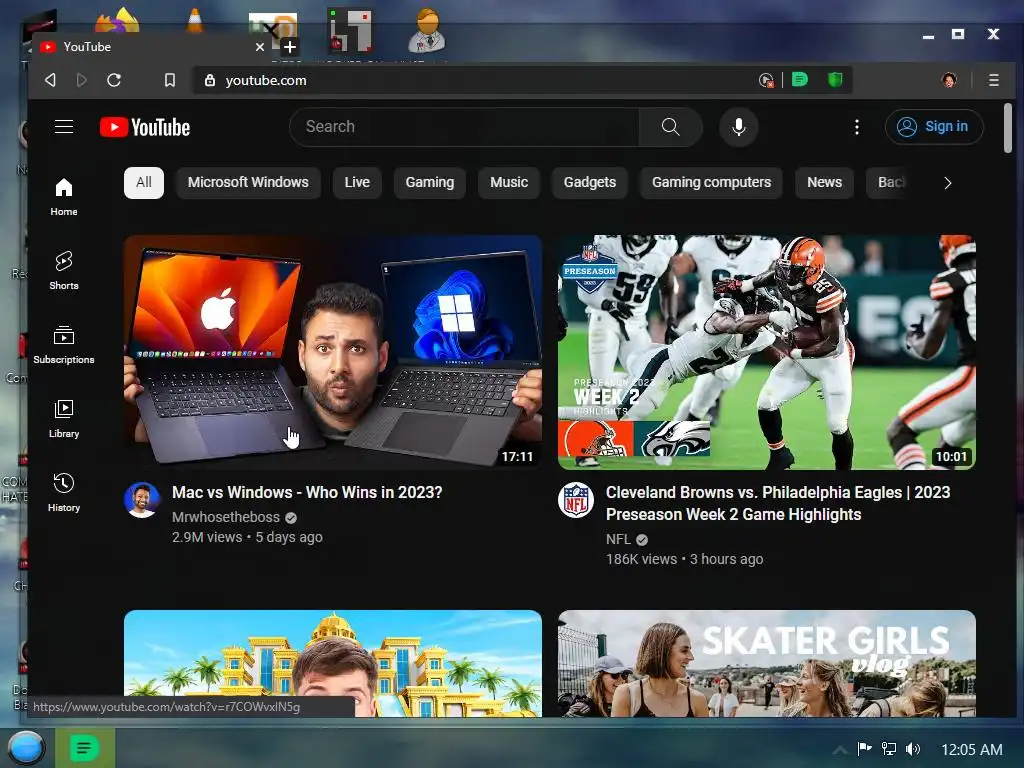Click Cleveland Browns vs. Philadelphia Eagles title
The width and height of the screenshot is (1024, 768).
click(778, 504)
